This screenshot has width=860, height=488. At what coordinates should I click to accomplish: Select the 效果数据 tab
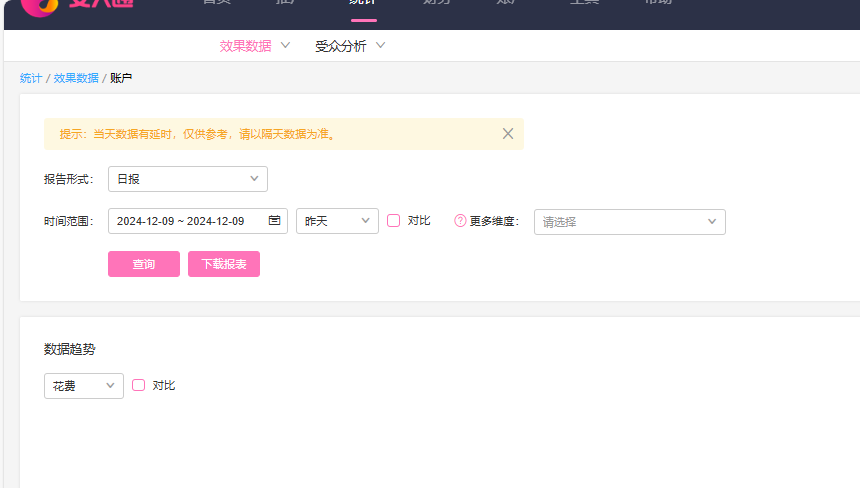pos(245,46)
